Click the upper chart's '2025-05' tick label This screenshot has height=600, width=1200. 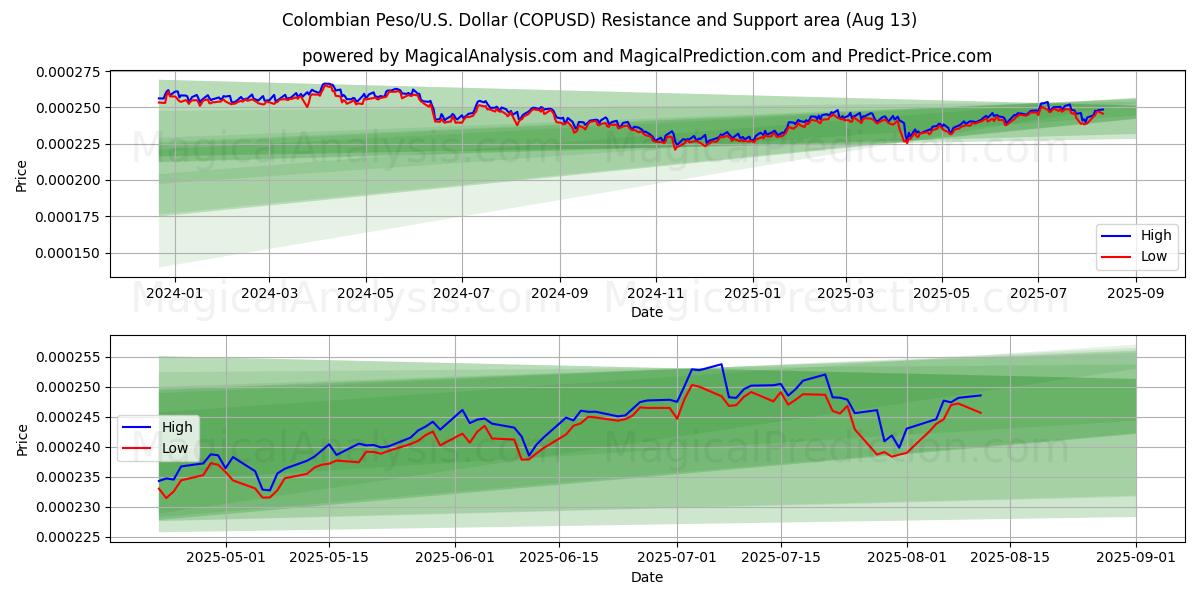pyautogui.click(x=941, y=293)
